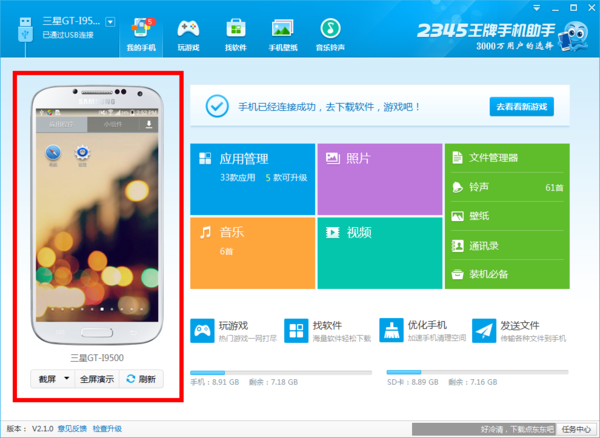The height and width of the screenshot is (438, 600).
Task: Open the 任务中心 task center
Action: 578,429
